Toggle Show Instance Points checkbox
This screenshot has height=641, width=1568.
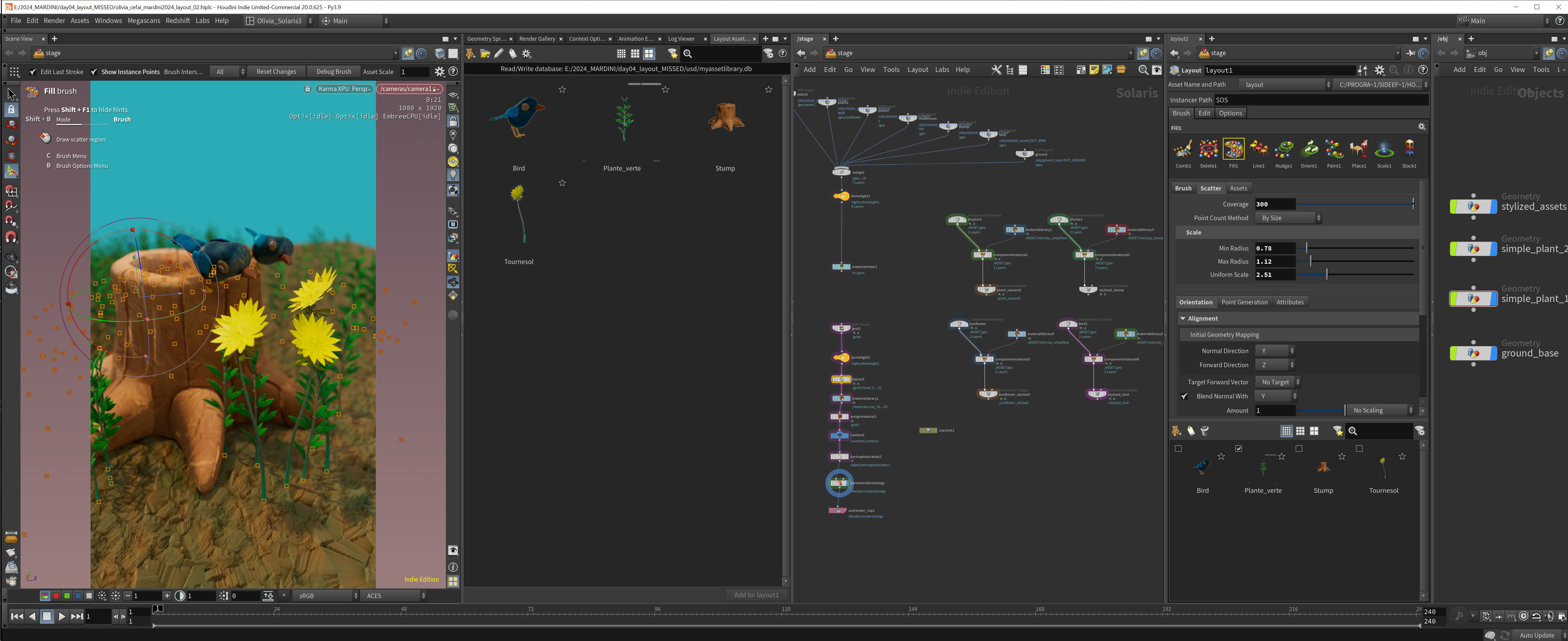[94, 72]
